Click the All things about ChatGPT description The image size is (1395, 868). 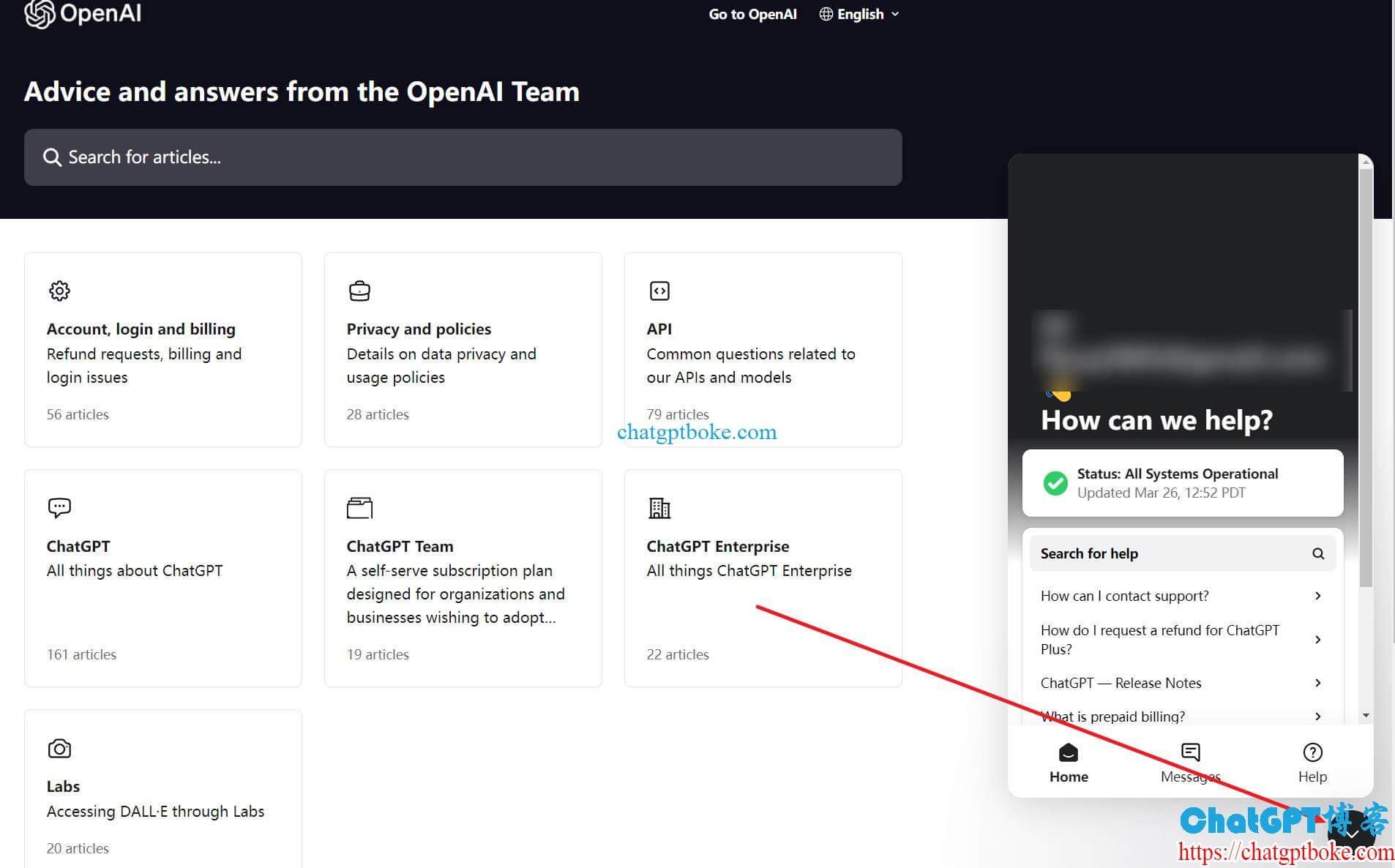[x=135, y=571]
